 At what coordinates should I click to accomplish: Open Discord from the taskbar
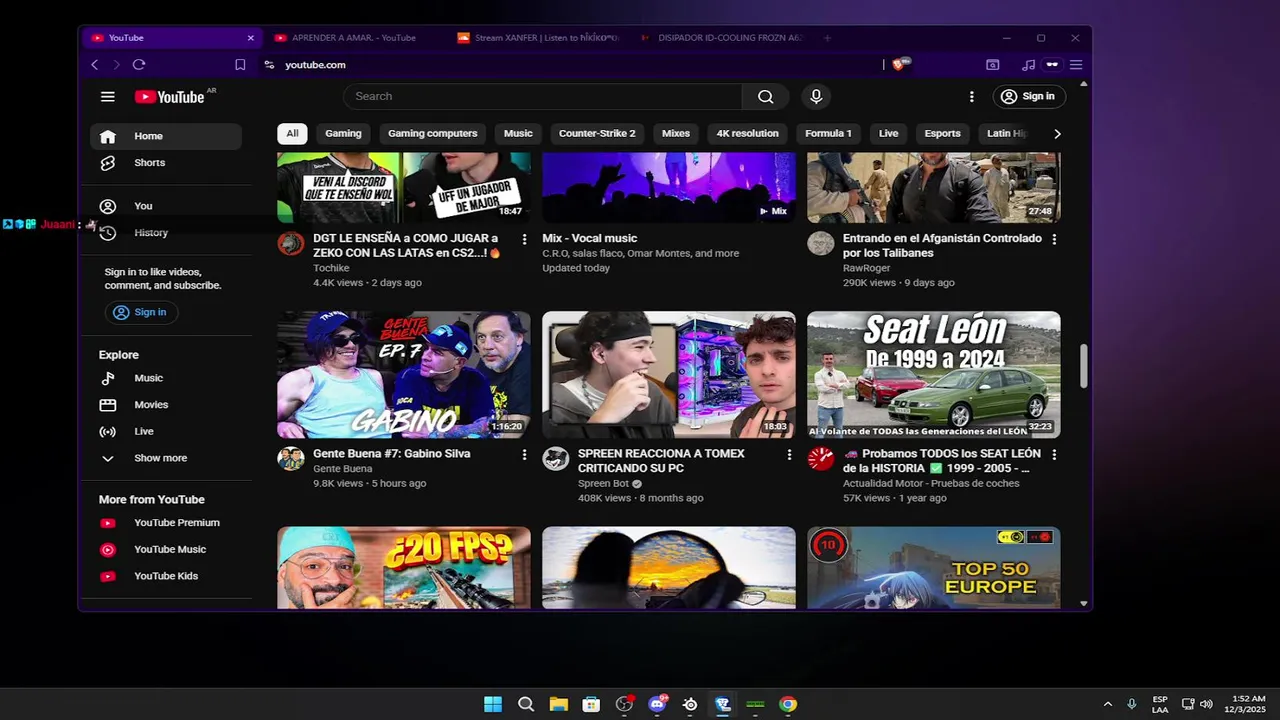click(x=657, y=704)
